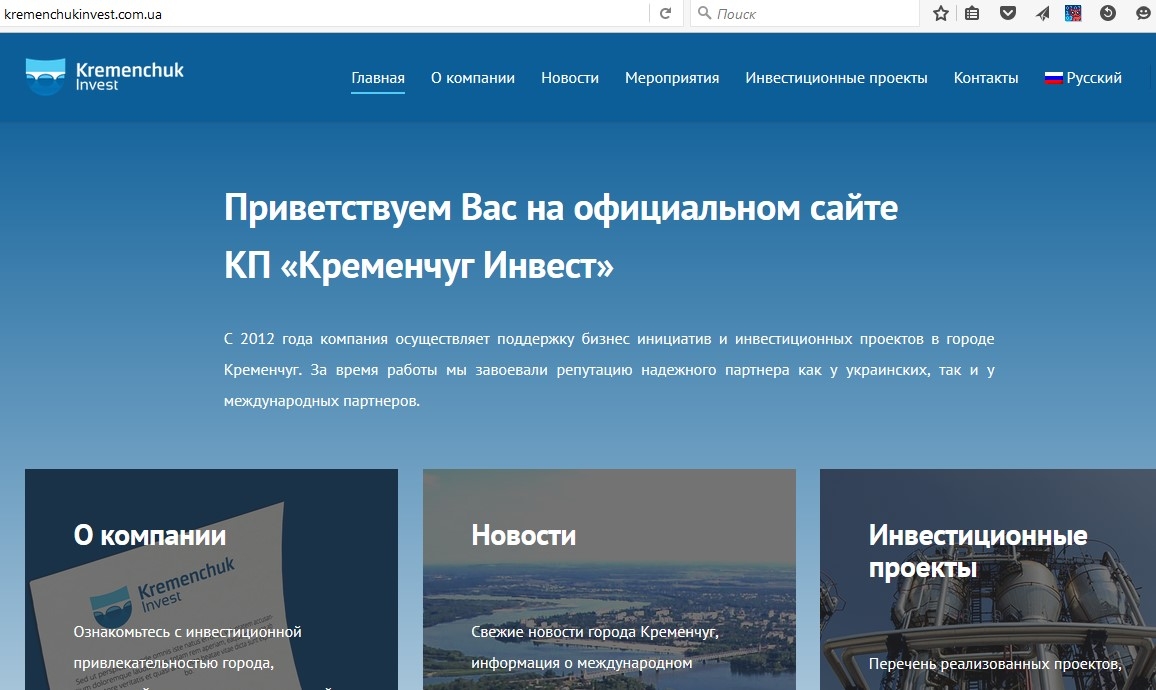Open the Контакты page
This screenshot has width=1156, height=690.
click(986, 78)
